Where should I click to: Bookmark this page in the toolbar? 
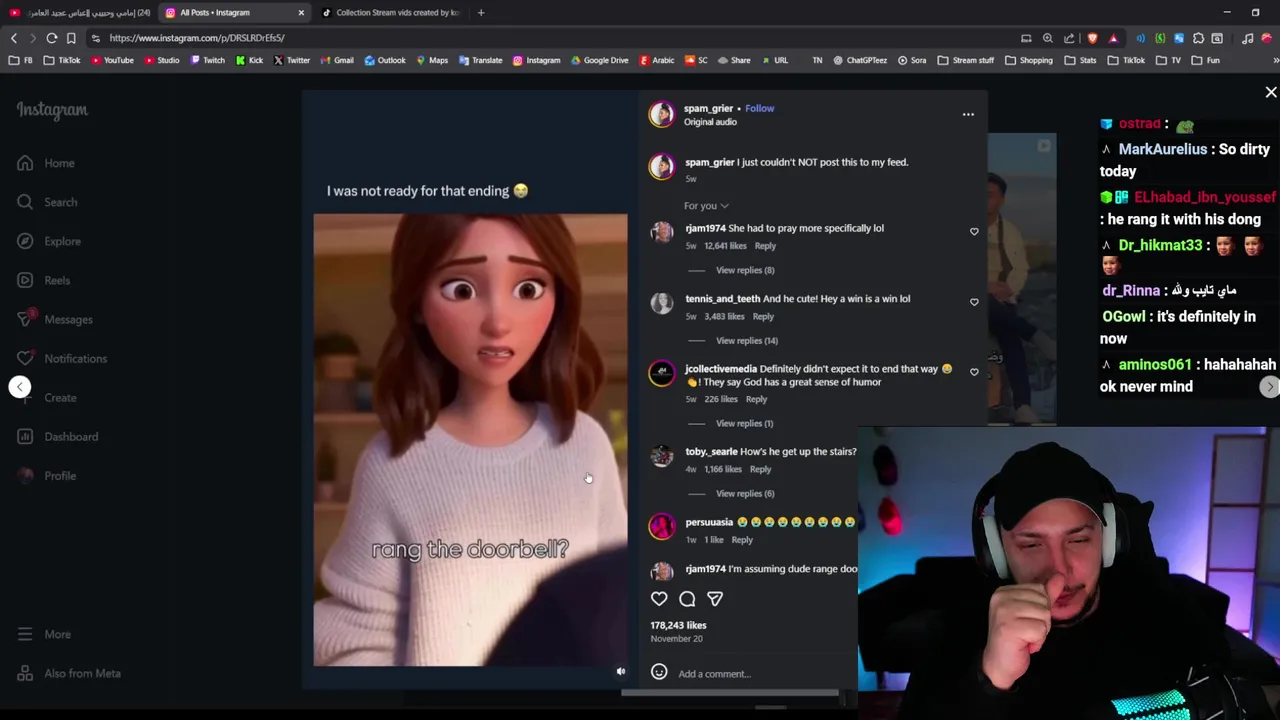coord(71,38)
